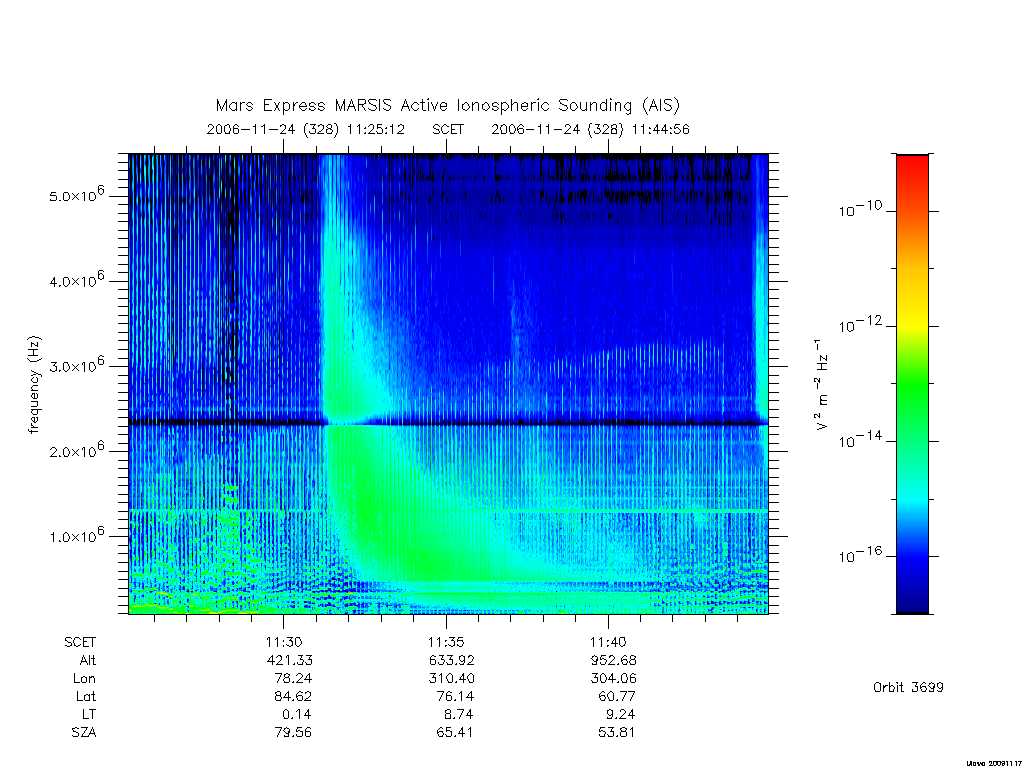This screenshot has width=1024, height=768.
Task: Click the Lat row label below plot
Action: [x=86, y=696]
